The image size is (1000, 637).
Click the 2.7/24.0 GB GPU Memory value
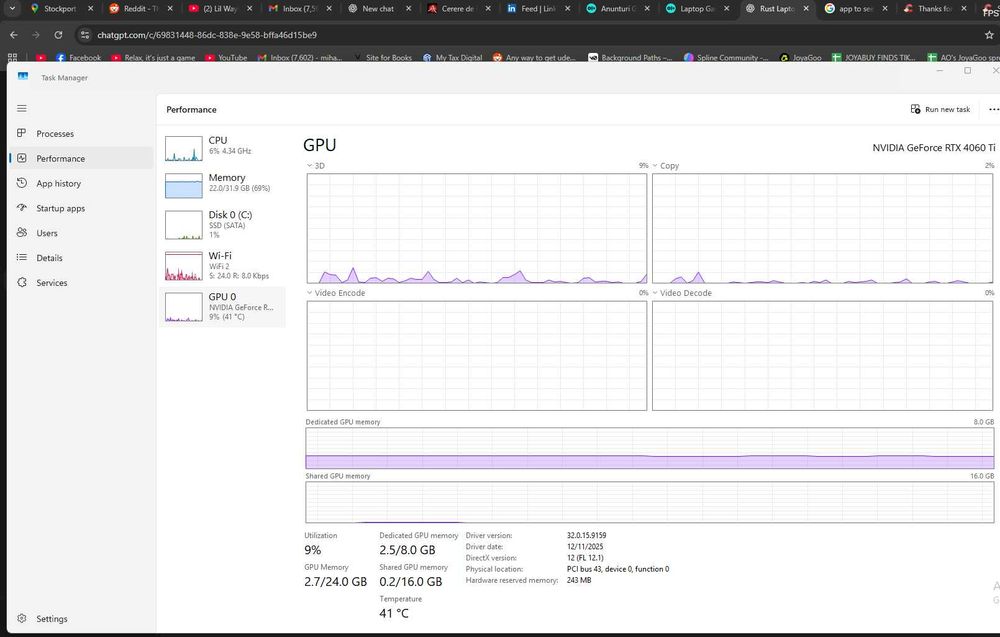point(335,582)
